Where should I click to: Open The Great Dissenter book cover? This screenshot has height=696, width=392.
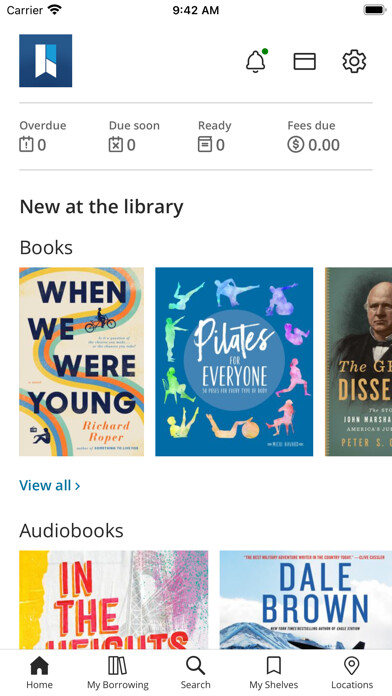click(x=358, y=362)
